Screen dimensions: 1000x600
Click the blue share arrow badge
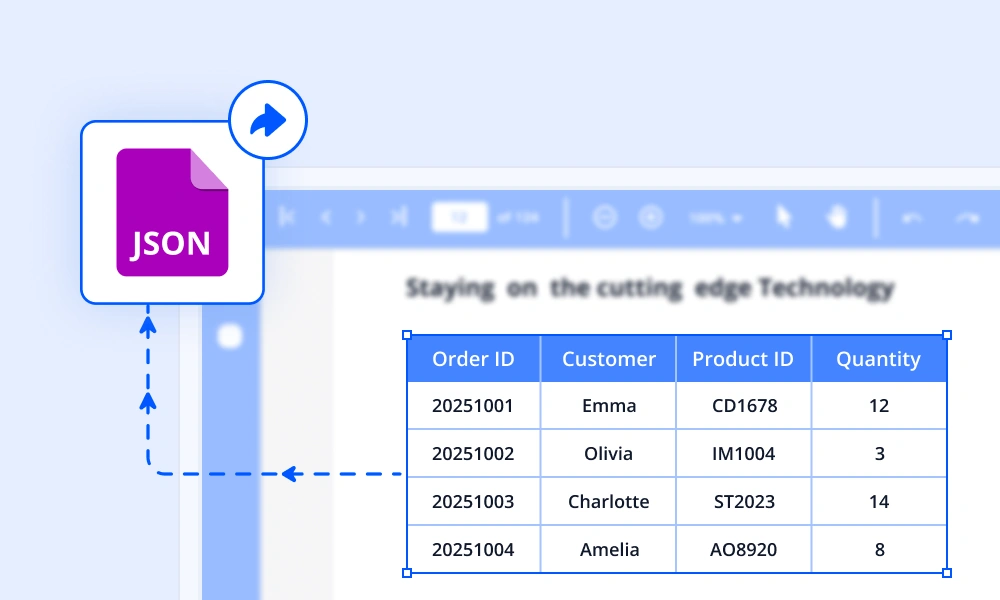268,121
